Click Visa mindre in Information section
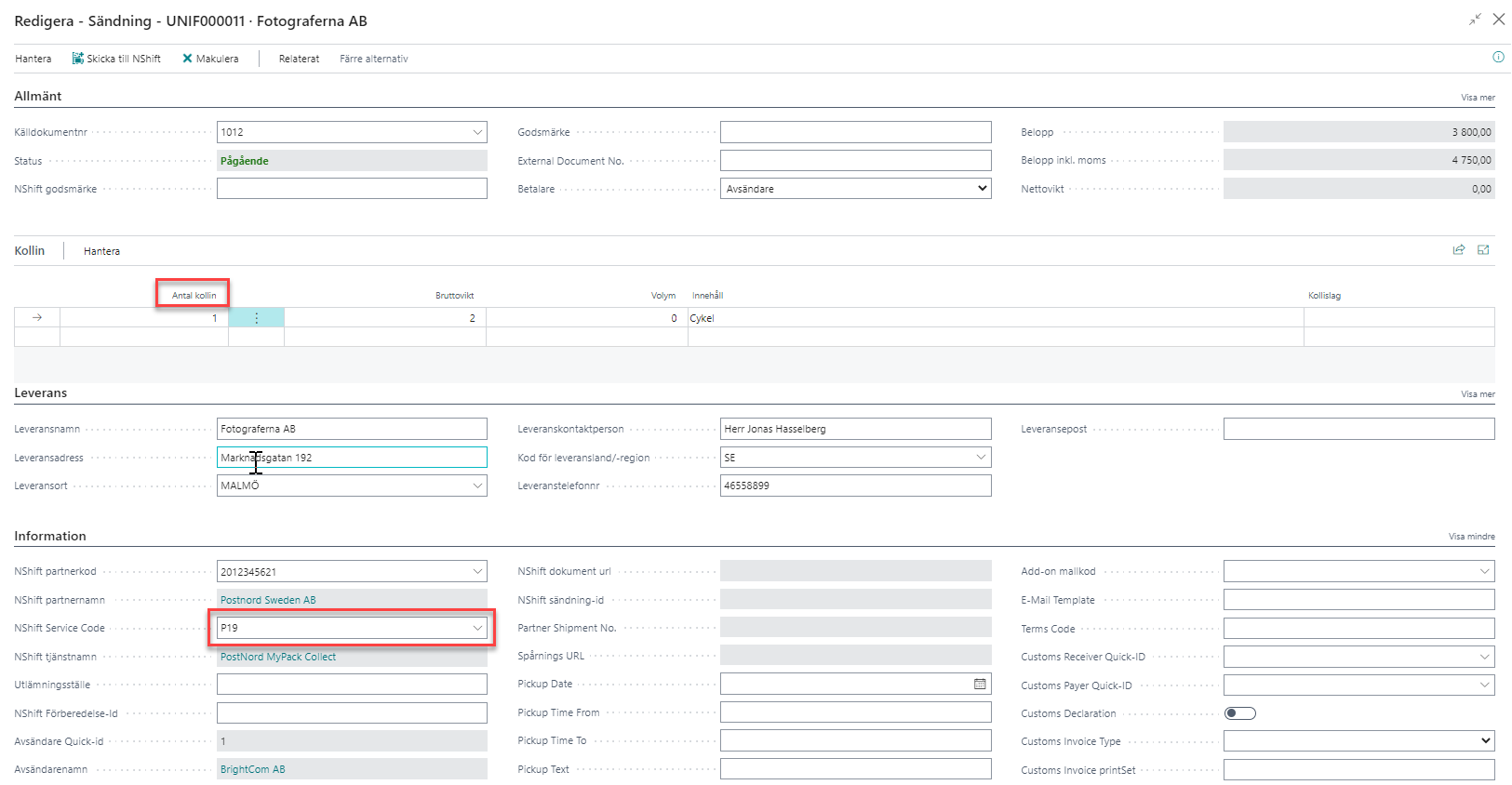1512x785 pixels. [x=1471, y=537]
